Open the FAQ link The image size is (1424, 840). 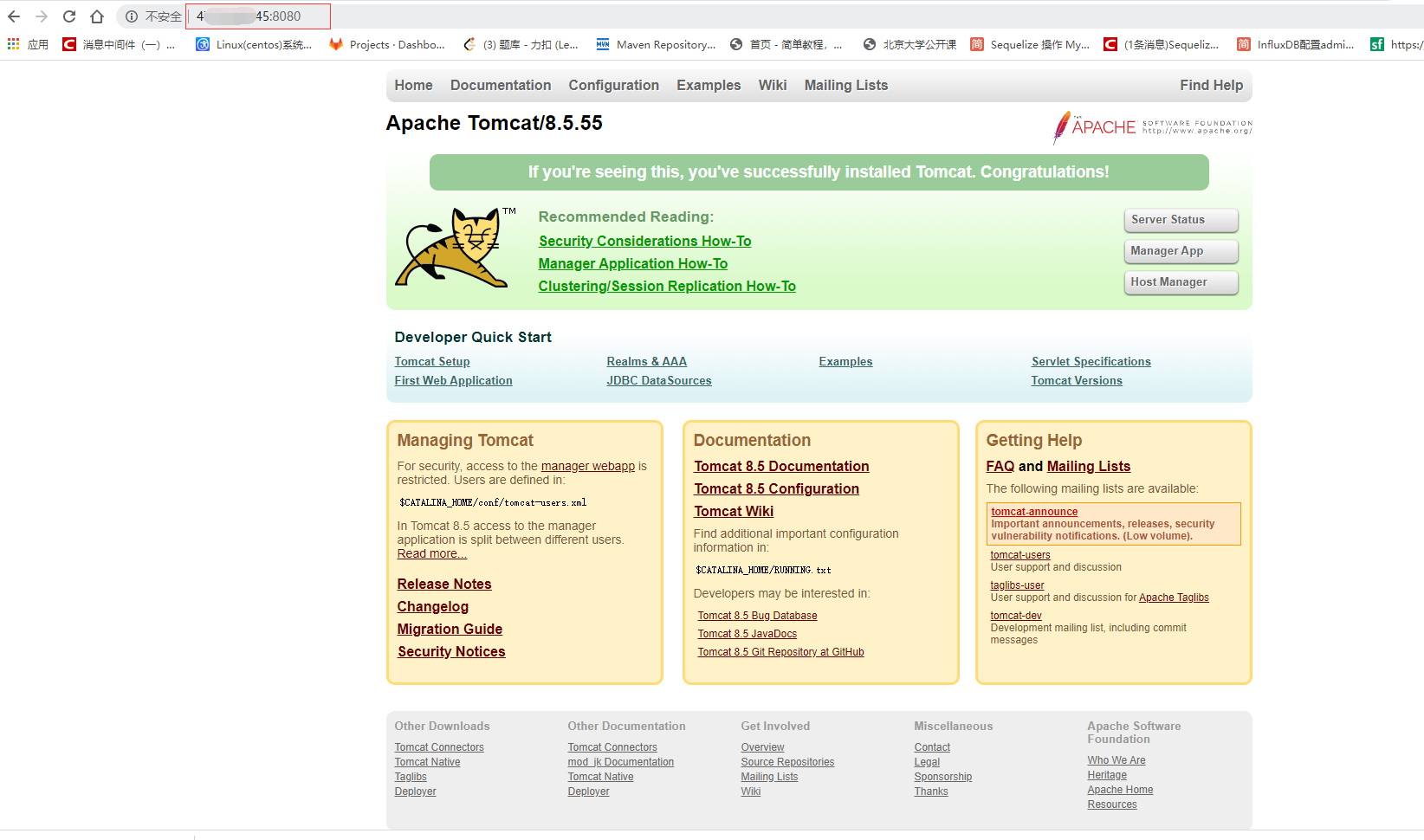tap(1000, 466)
